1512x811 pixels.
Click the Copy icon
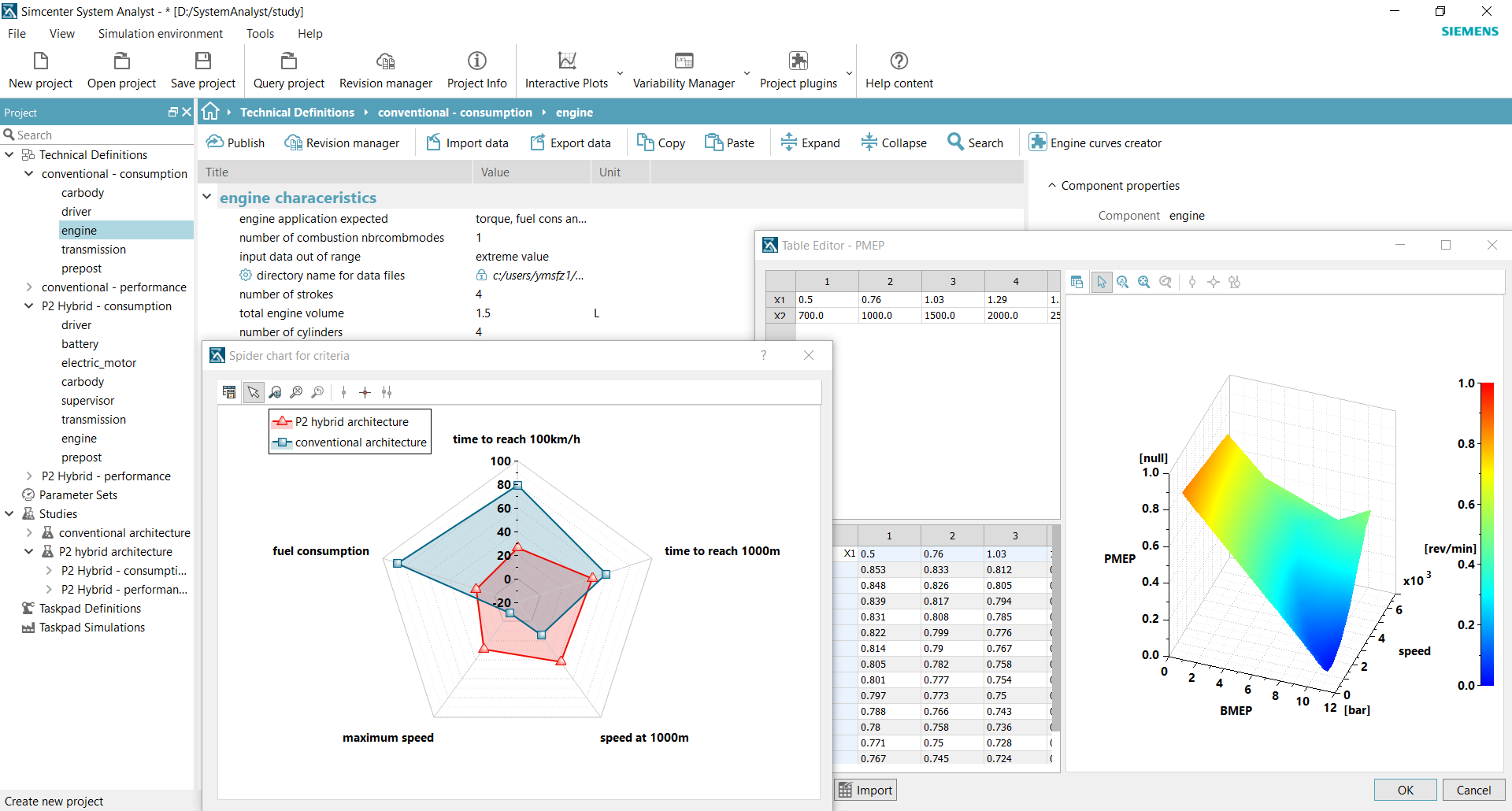[661, 143]
